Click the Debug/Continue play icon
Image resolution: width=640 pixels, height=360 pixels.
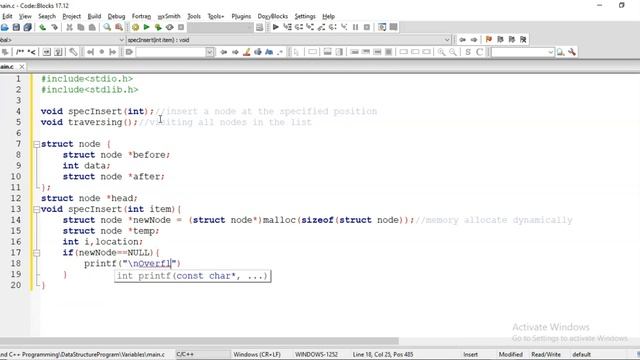click(x=276, y=27)
